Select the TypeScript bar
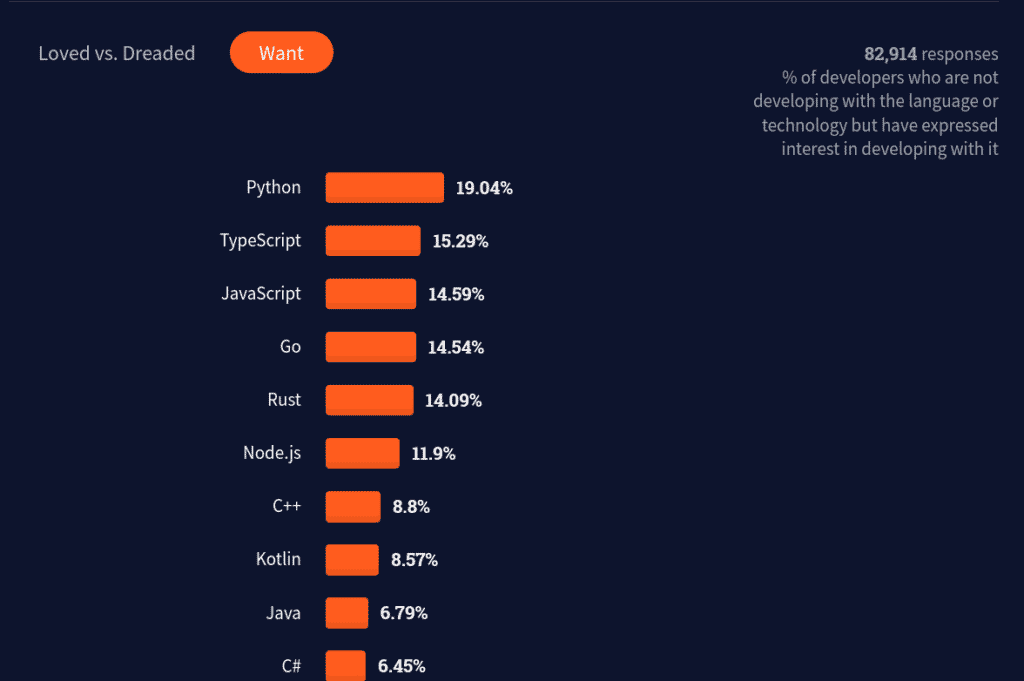Image resolution: width=1024 pixels, height=681 pixels. coord(372,240)
